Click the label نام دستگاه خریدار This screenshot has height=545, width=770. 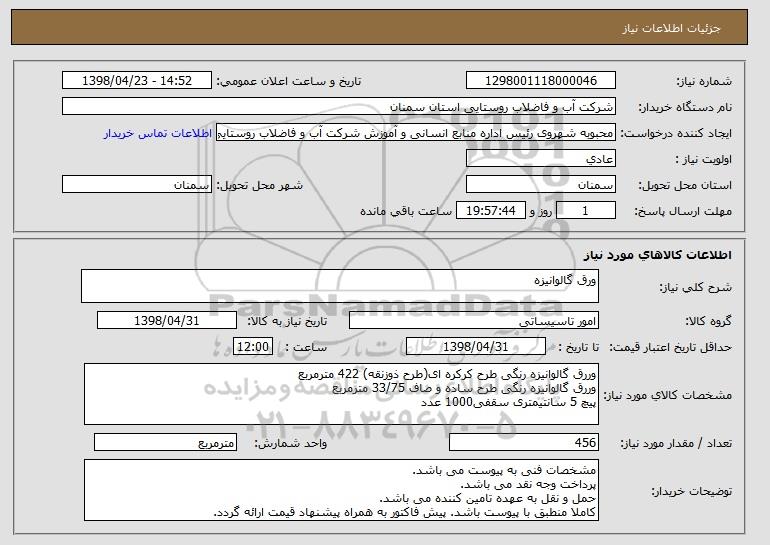685,107
